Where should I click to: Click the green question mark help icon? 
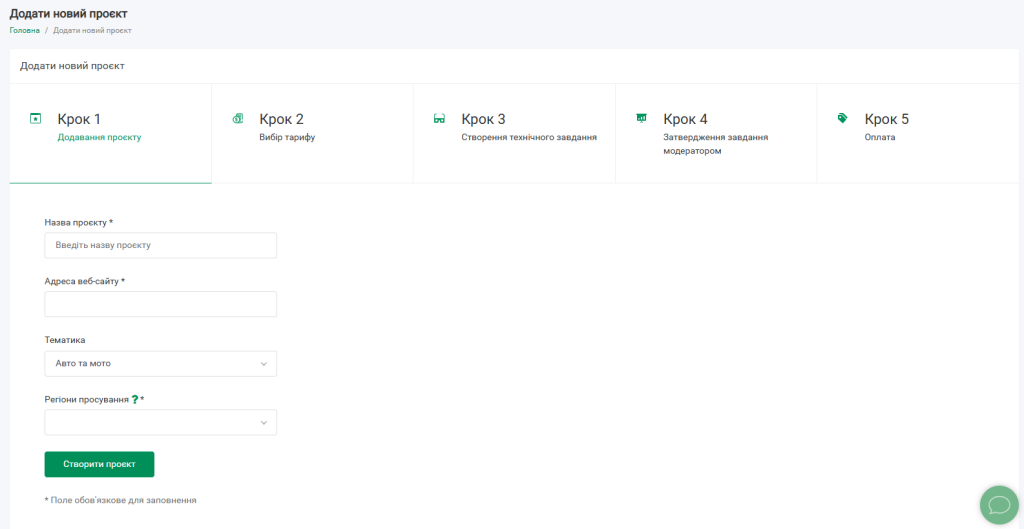pyautogui.click(x=135, y=399)
